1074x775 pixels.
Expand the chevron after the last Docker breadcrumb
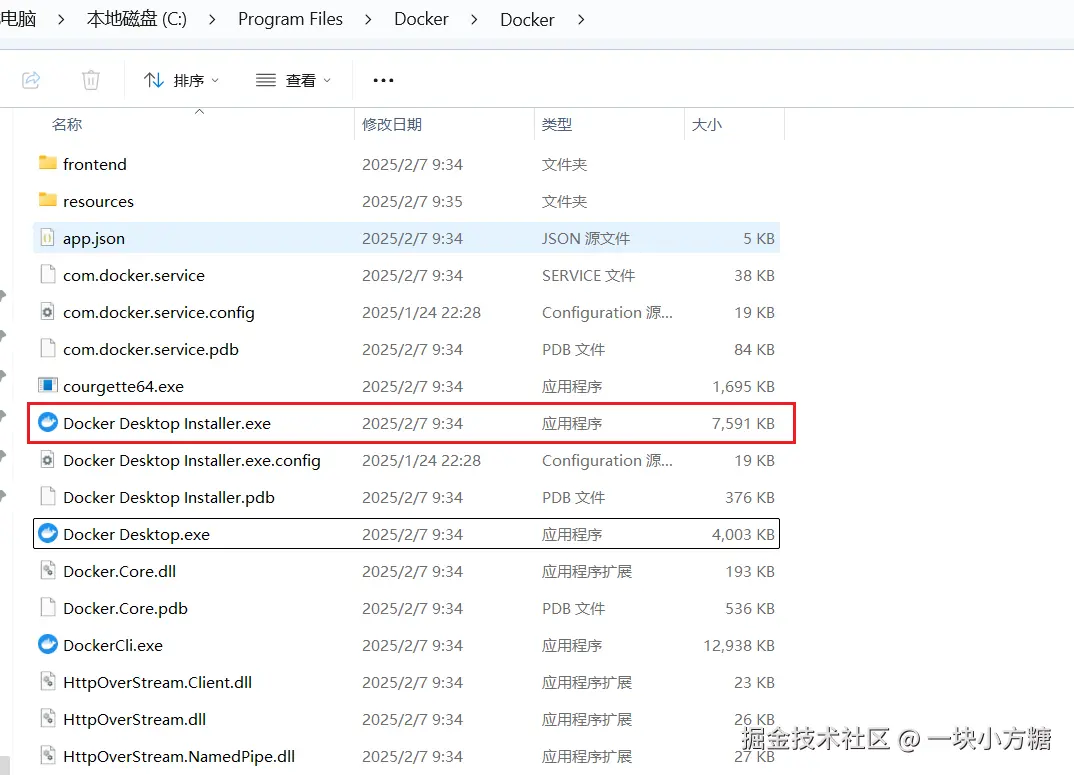[x=581, y=19]
